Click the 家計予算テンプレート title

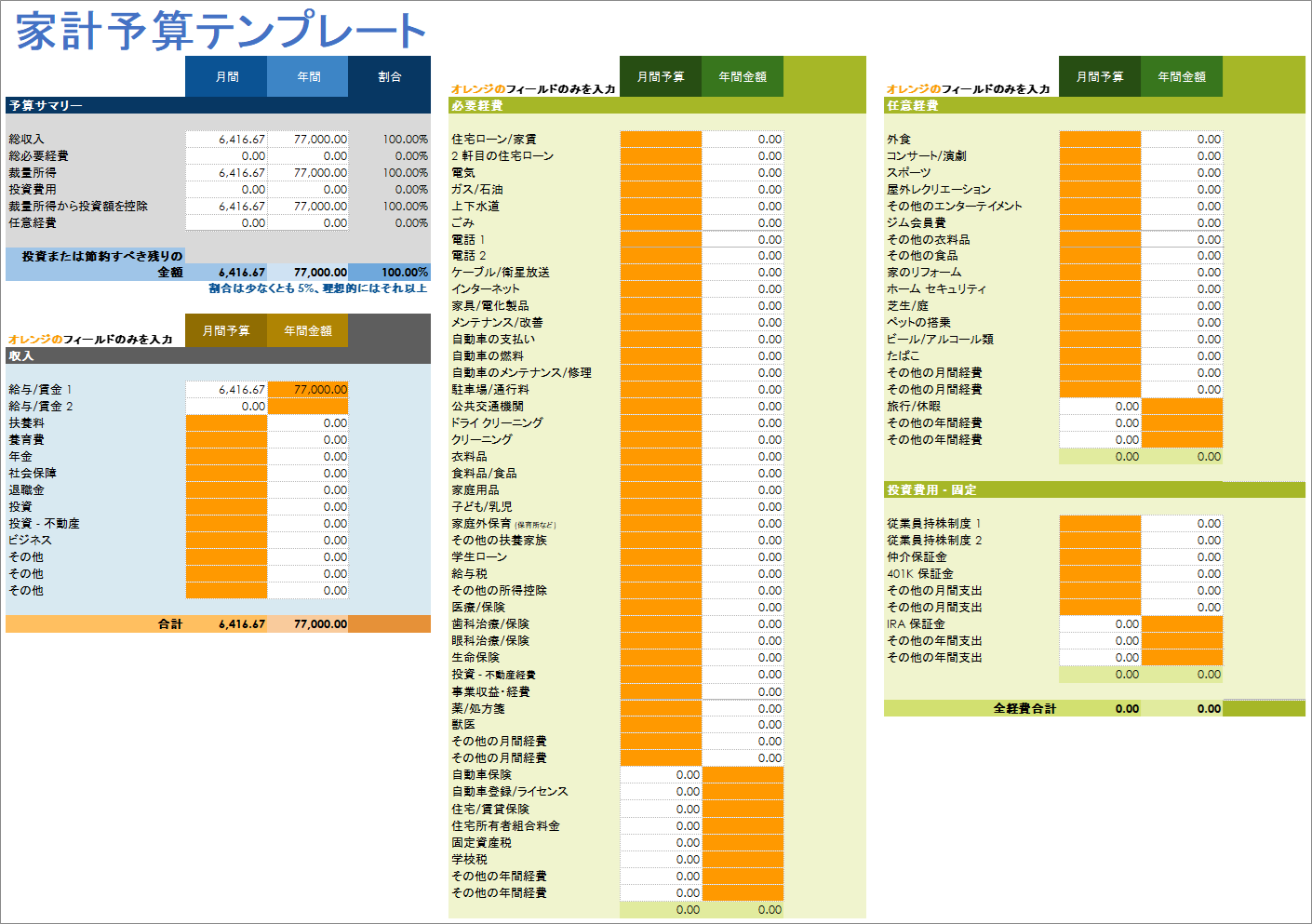tap(221, 31)
